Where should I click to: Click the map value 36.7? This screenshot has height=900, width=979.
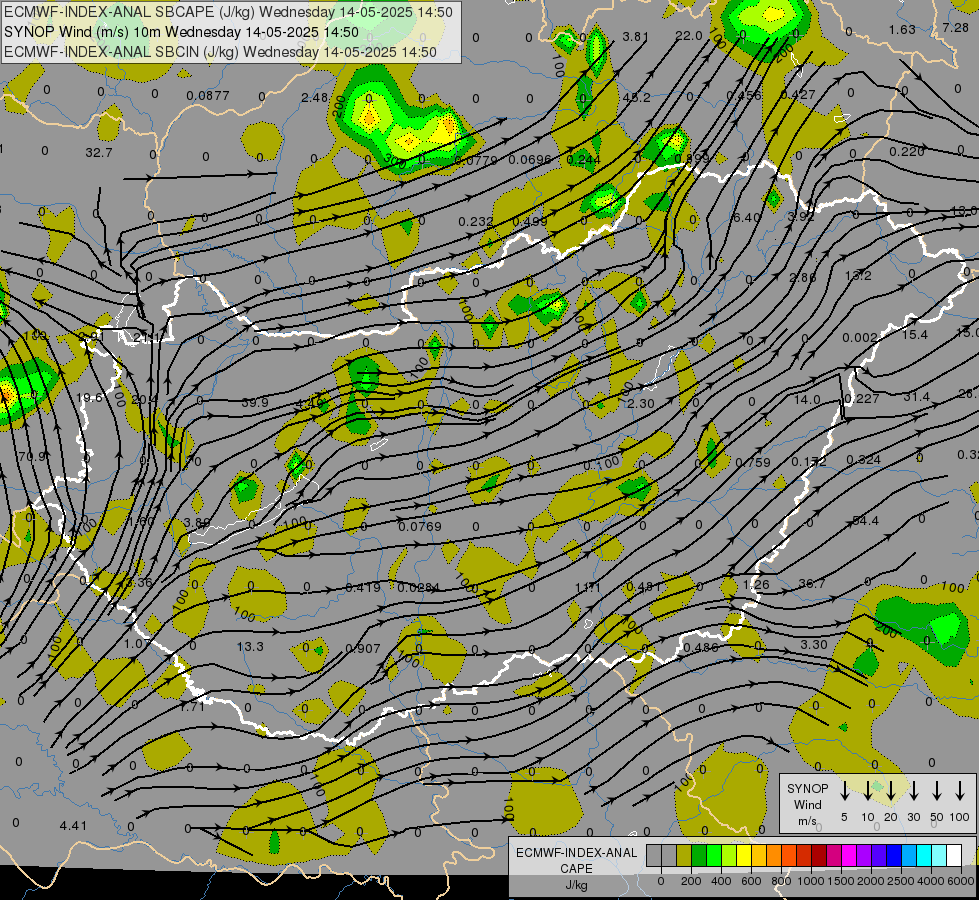coord(812,583)
